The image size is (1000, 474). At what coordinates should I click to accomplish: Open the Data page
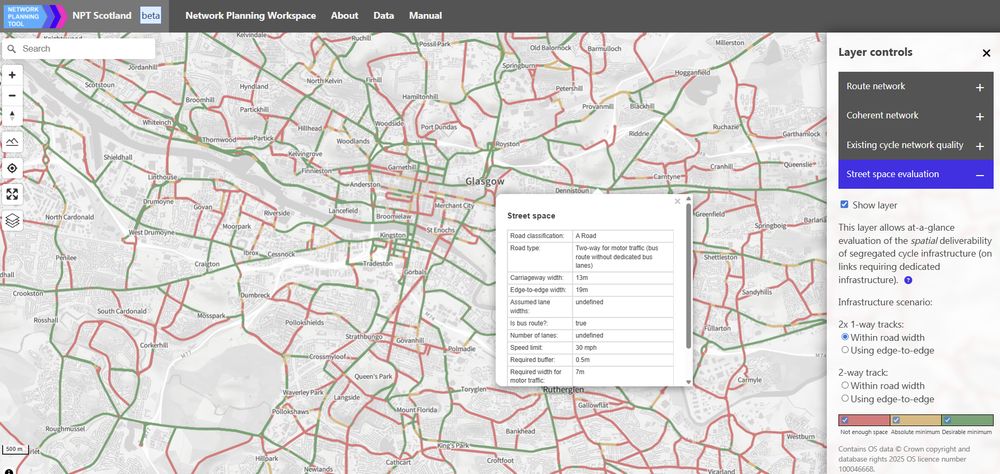[x=383, y=15]
